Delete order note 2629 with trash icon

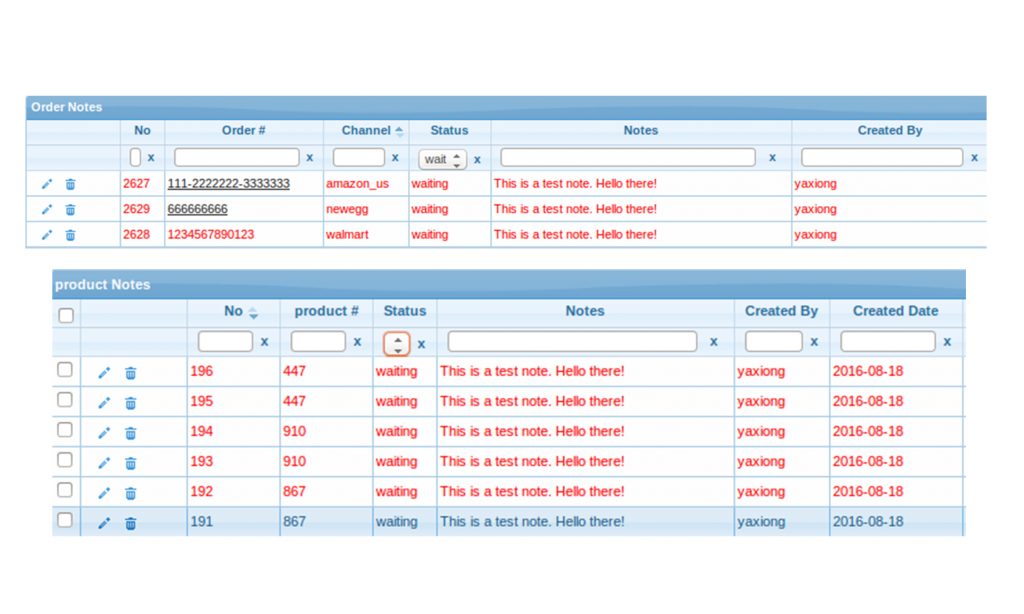[x=71, y=210]
